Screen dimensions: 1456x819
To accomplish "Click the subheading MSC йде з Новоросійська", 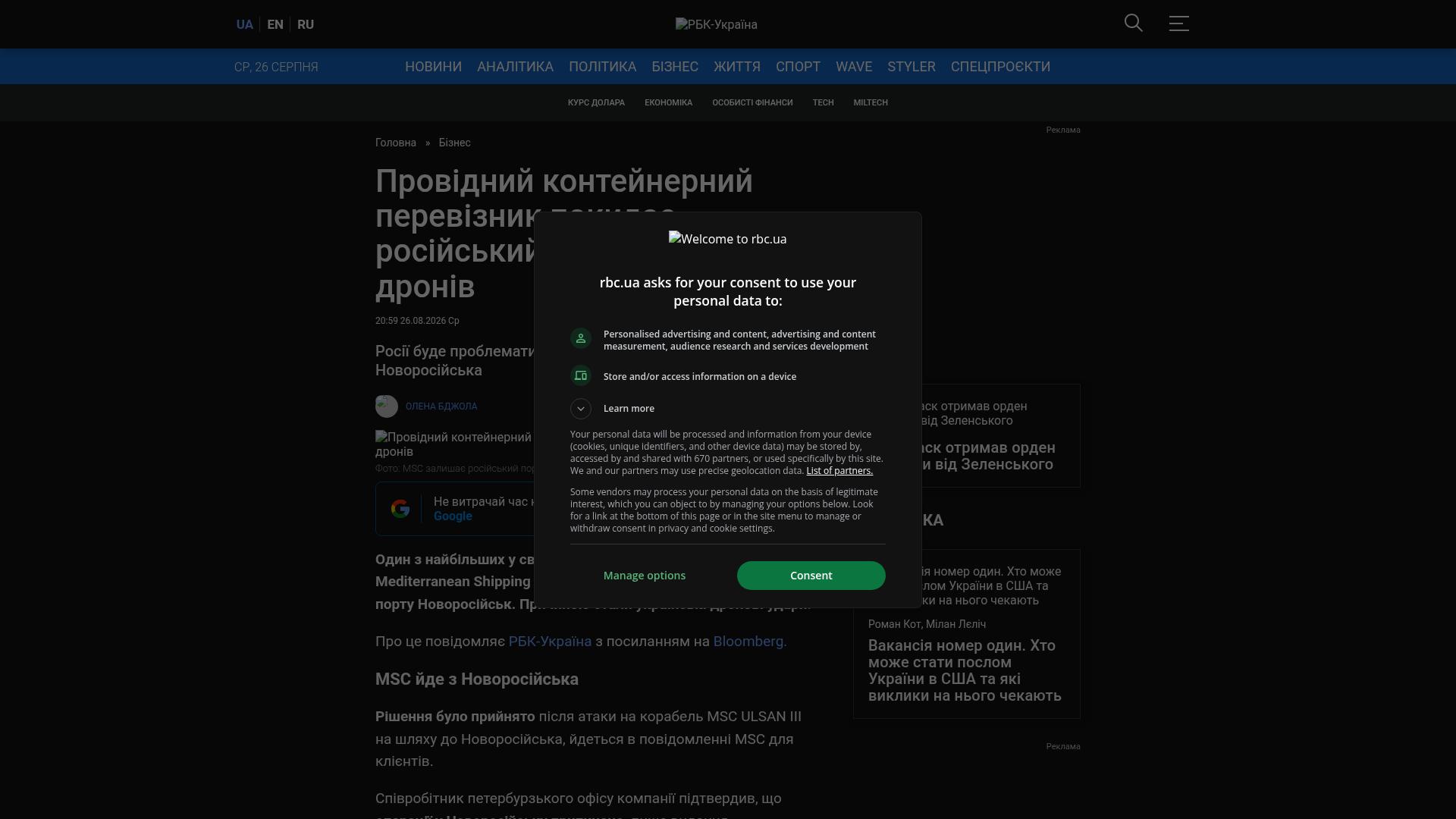I will click(477, 679).
